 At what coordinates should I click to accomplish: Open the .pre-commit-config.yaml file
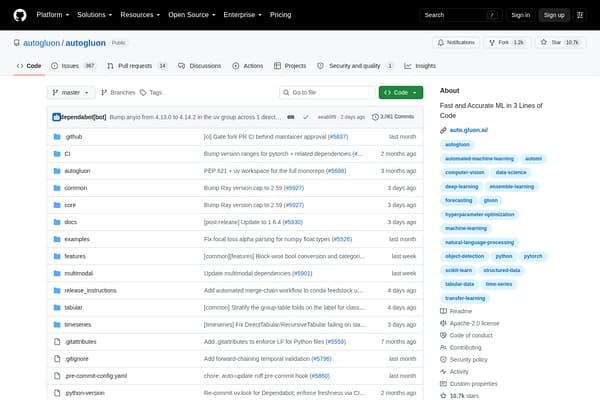(x=96, y=376)
